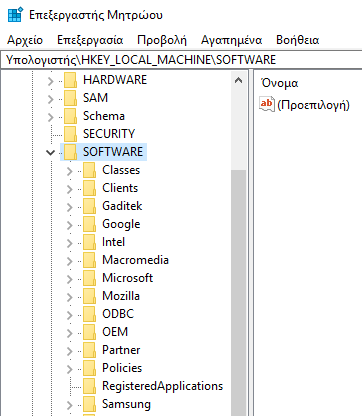Expand the Policies subkey

pyautogui.click(x=69, y=369)
